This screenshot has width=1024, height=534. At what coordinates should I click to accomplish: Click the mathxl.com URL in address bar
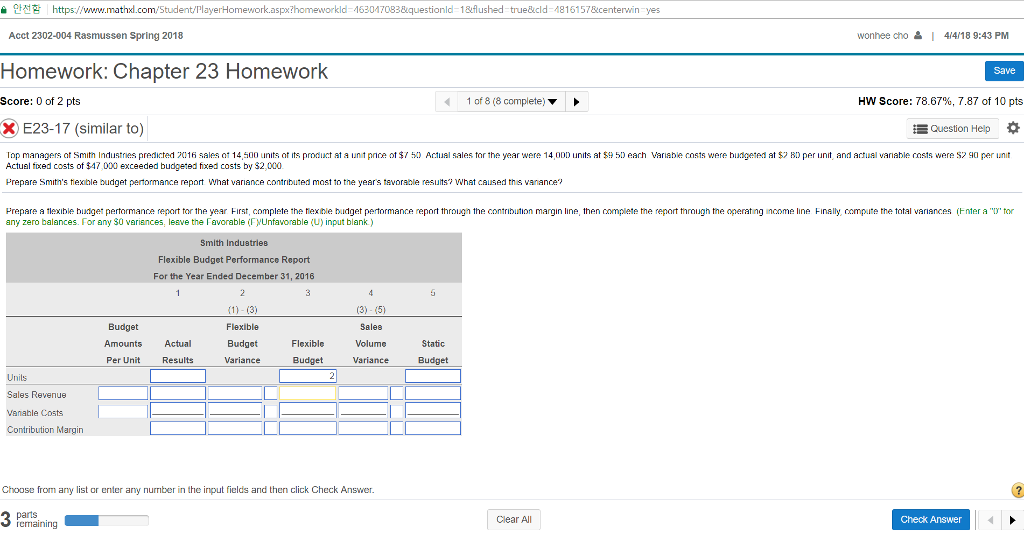(x=356, y=10)
